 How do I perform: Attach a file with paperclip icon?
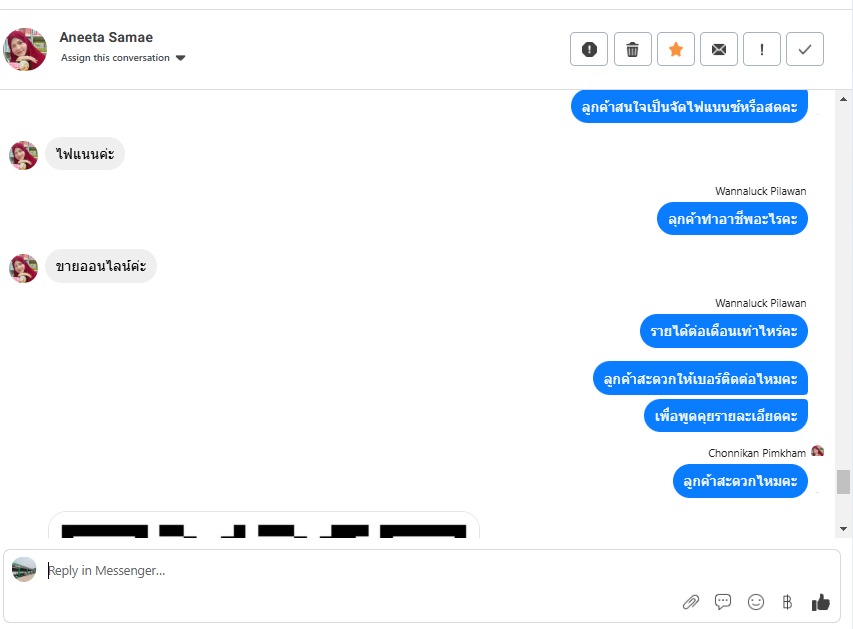691,602
